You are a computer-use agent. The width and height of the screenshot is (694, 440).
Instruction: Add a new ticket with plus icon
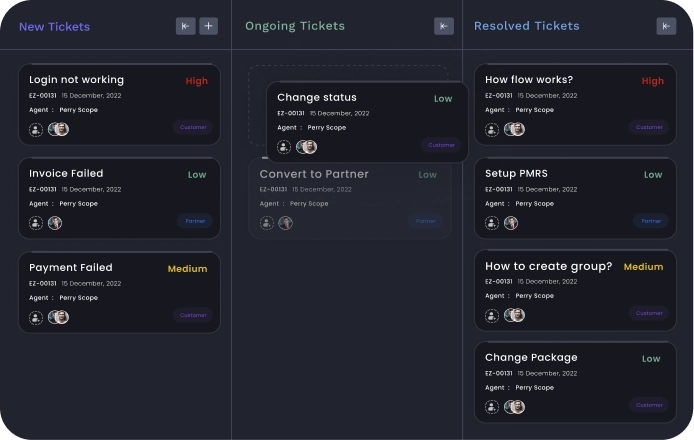[x=208, y=26]
